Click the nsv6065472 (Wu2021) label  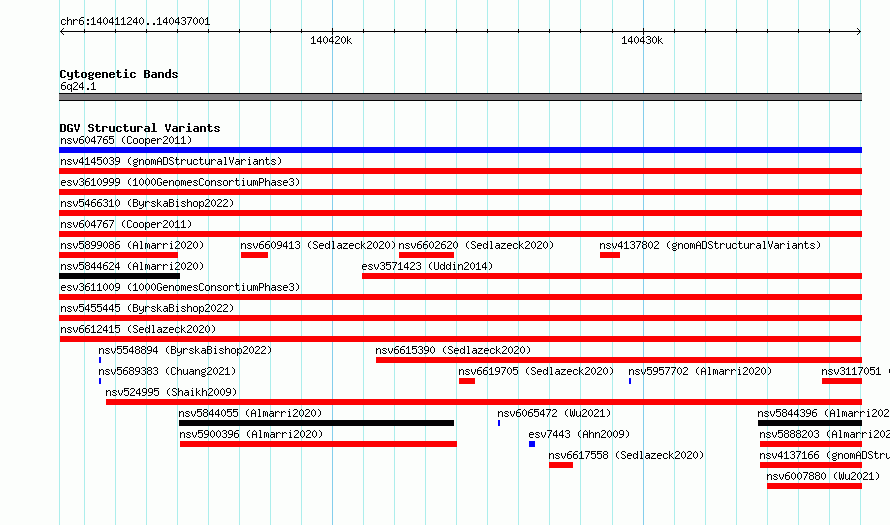[554, 413]
